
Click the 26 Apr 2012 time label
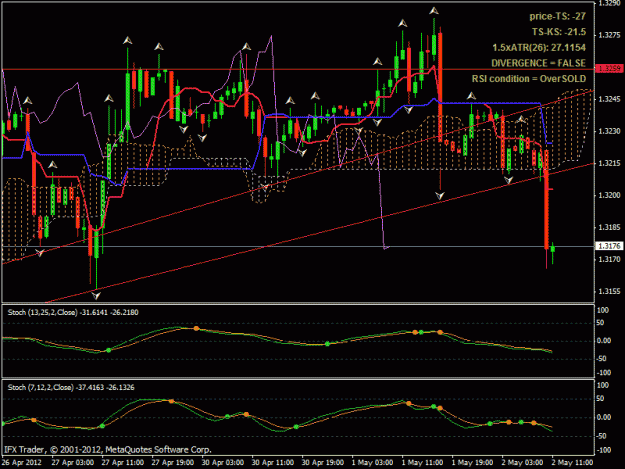[22, 463]
